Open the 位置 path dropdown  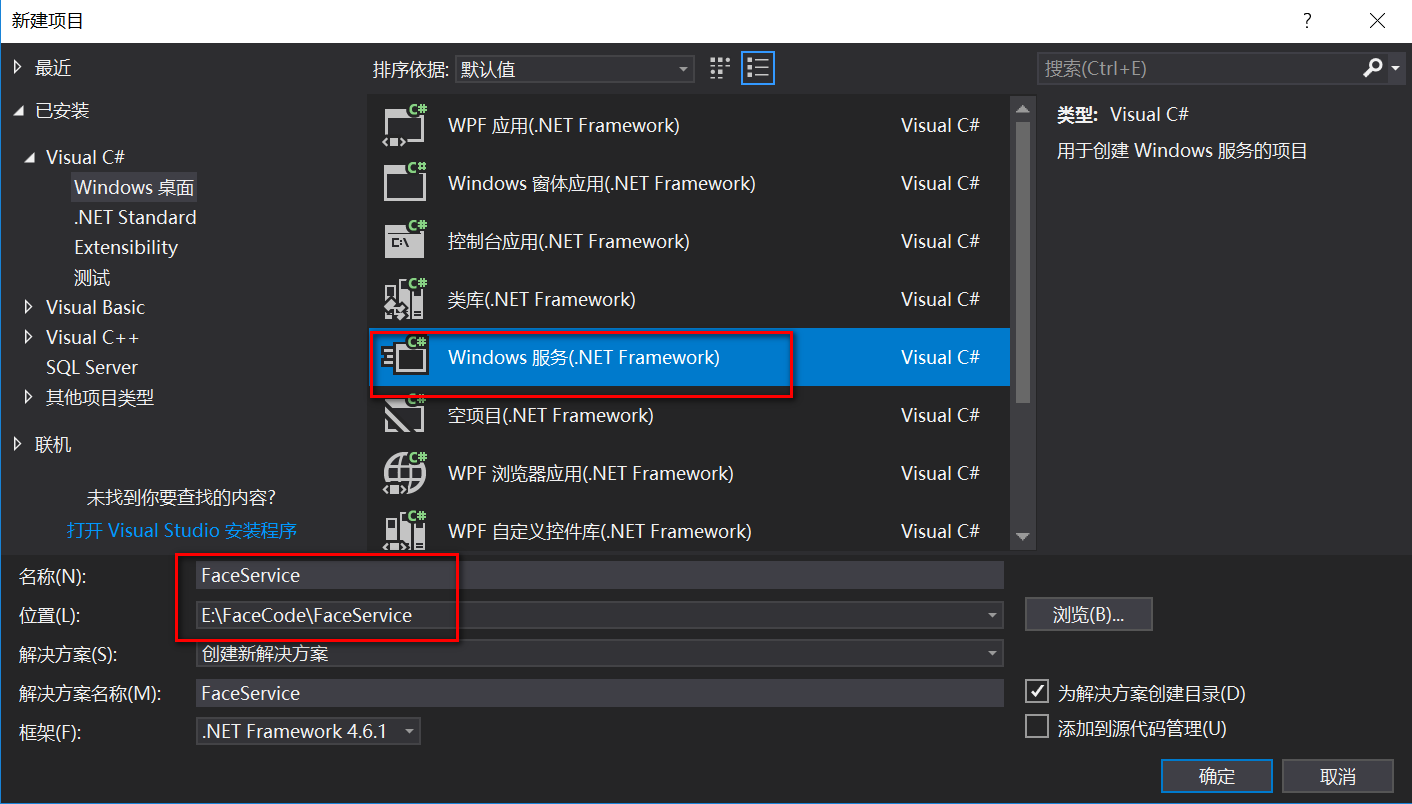(x=992, y=615)
